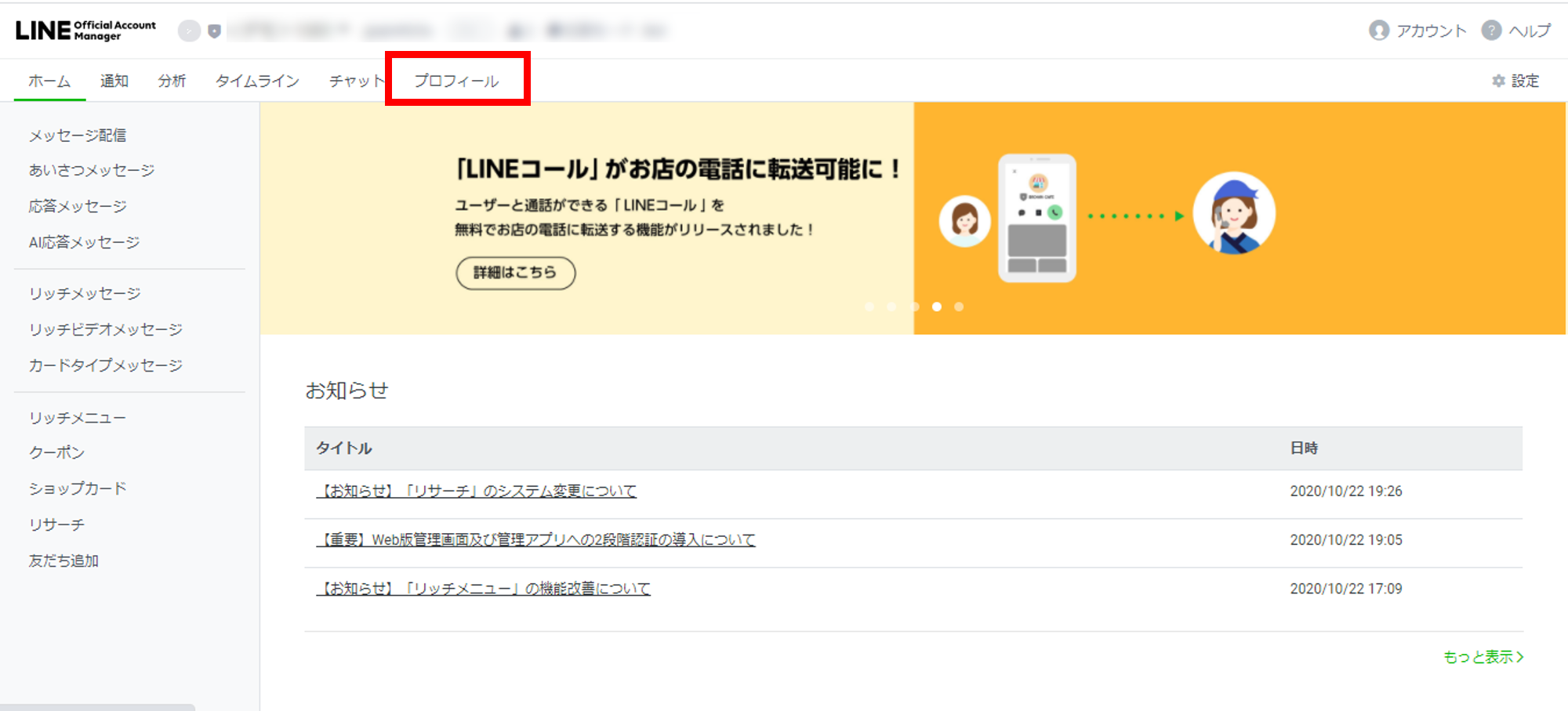This screenshot has width=1568, height=711.
Task: Open the プロフィール tab
Action: (x=456, y=81)
